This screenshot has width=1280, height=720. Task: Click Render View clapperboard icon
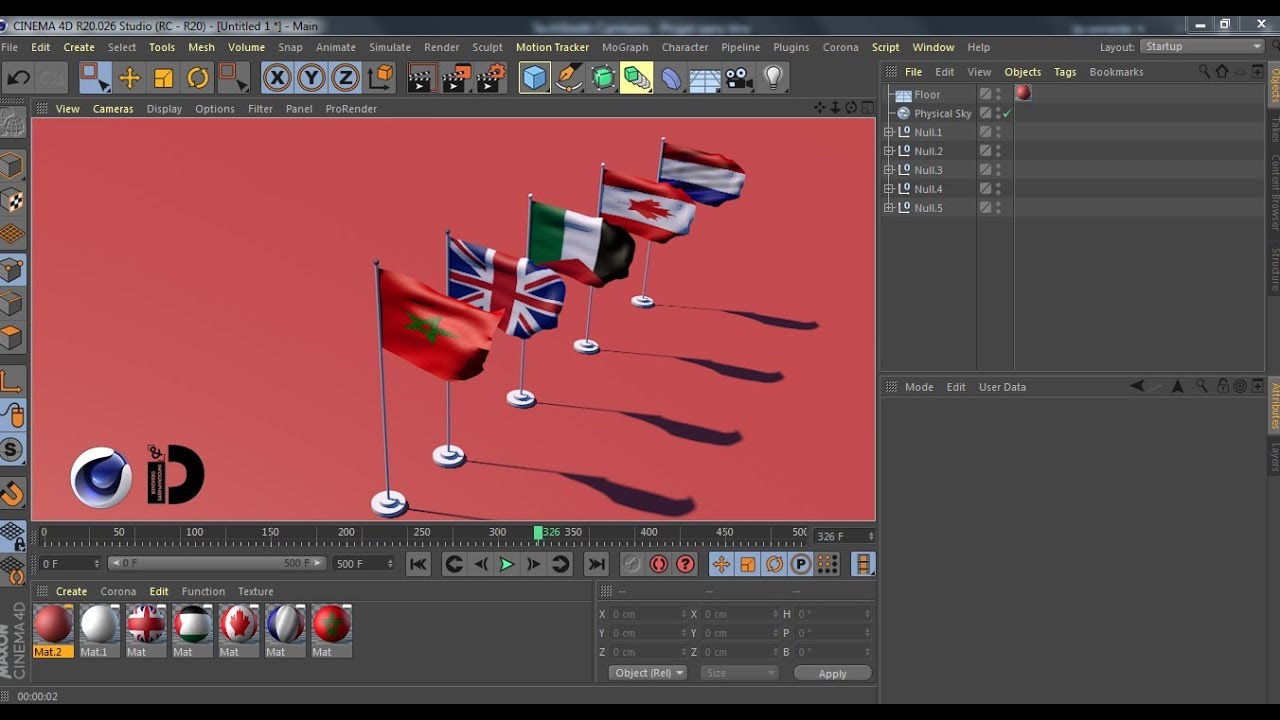point(421,77)
